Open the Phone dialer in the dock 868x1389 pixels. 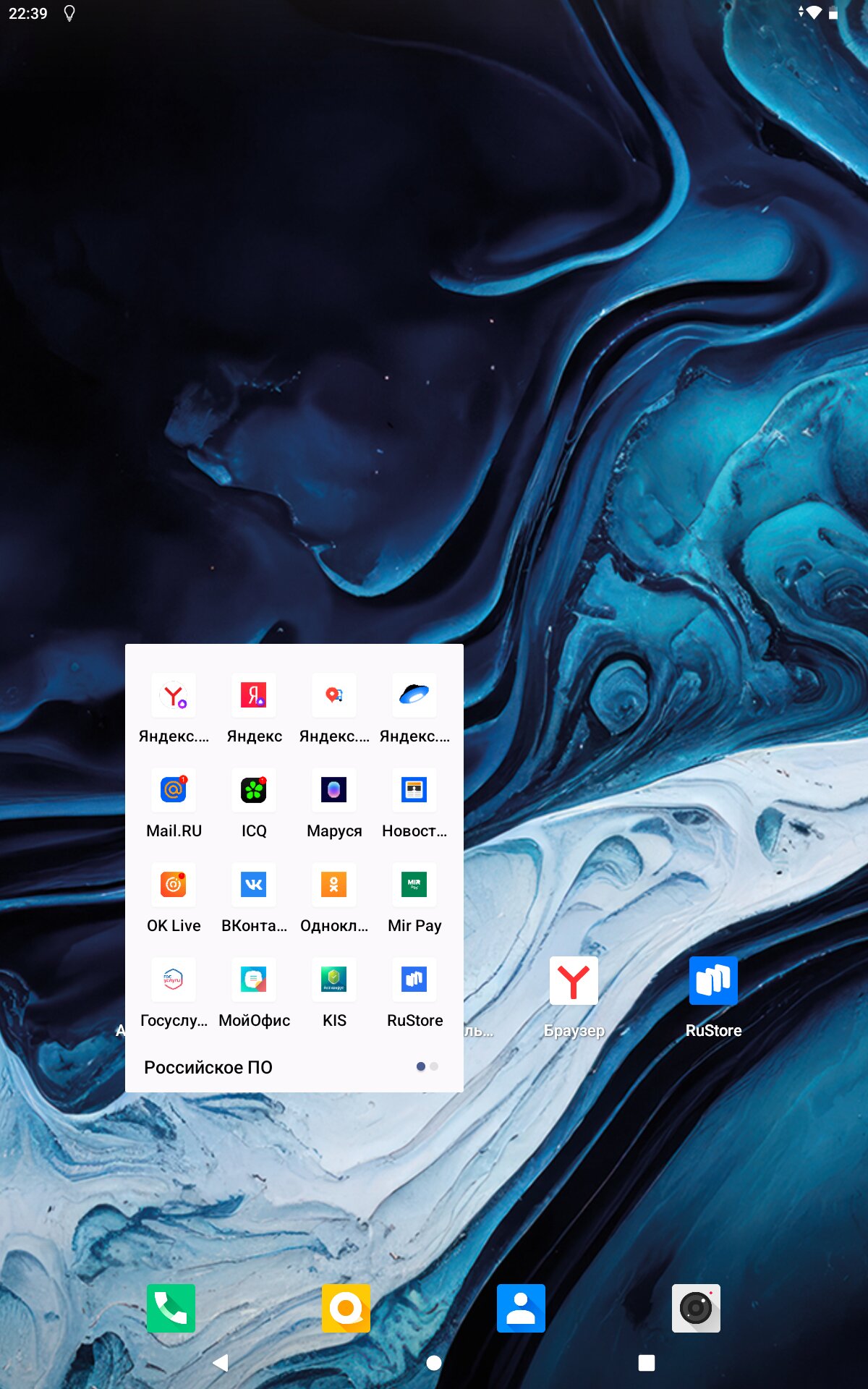tap(171, 1308)
